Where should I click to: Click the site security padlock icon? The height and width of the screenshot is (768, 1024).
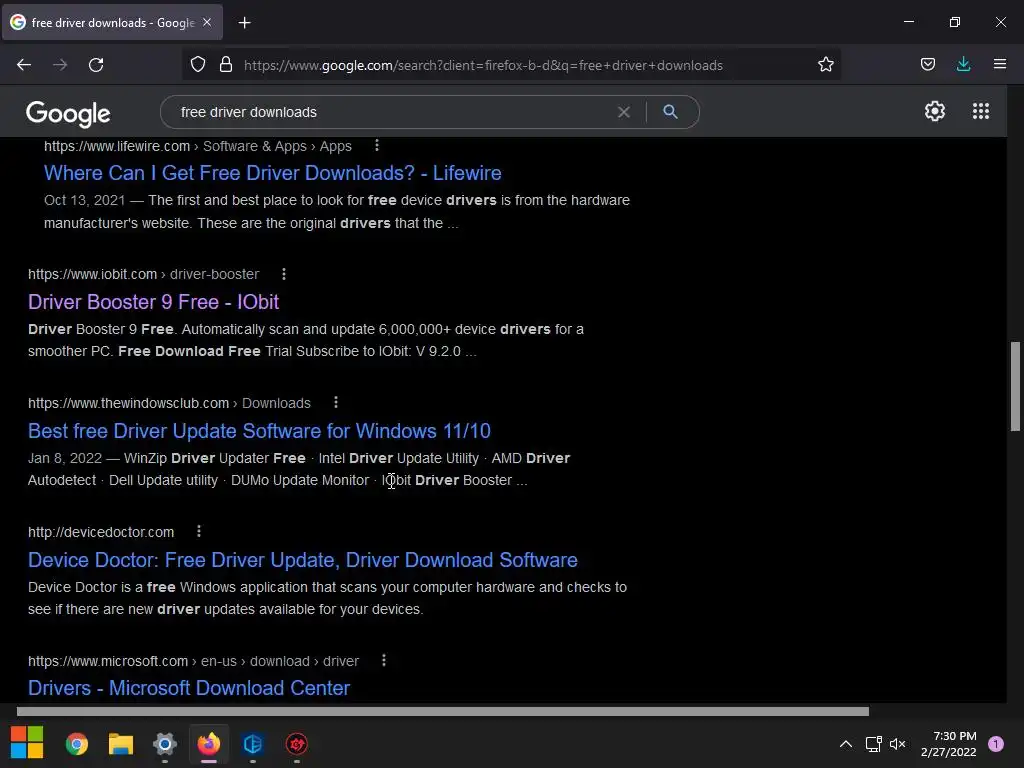(226, 65)
